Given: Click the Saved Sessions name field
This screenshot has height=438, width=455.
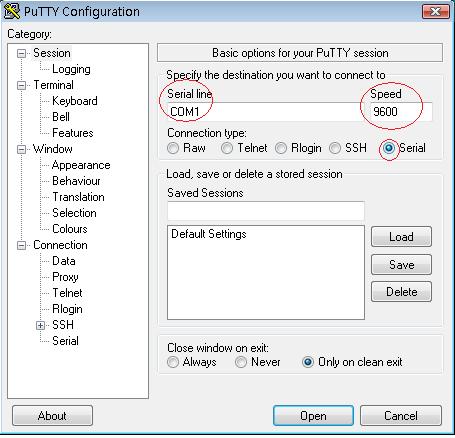Looking at the screenshot, I should (x=266, y=211).
